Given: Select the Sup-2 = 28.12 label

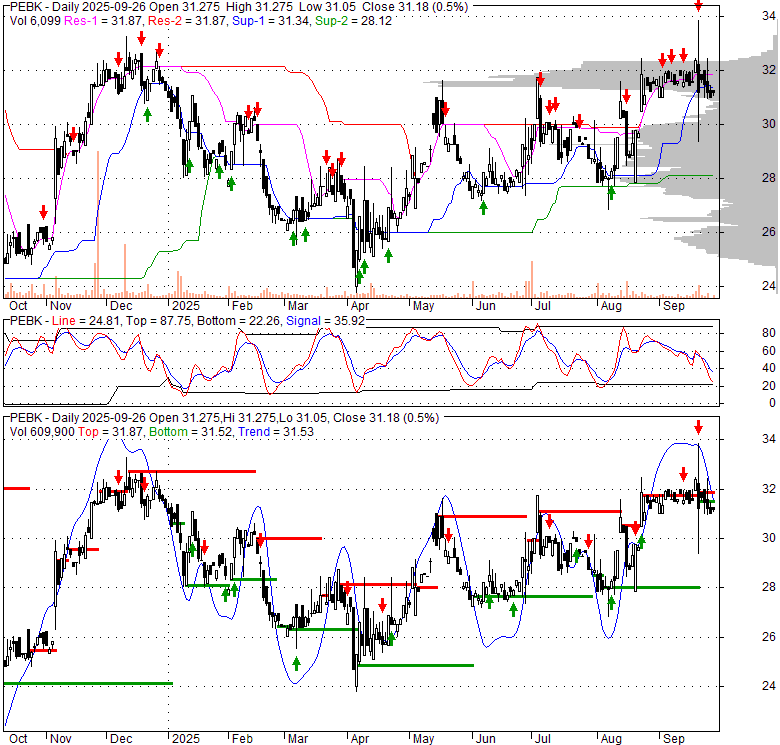Looking at the screenshot, I should (x=353, y=21).
